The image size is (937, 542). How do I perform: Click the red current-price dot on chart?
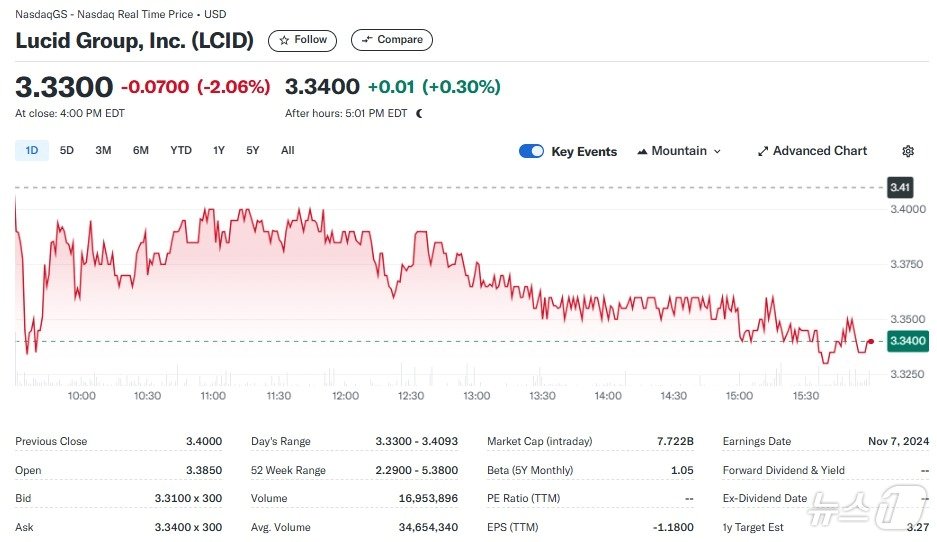click(871, 342)
